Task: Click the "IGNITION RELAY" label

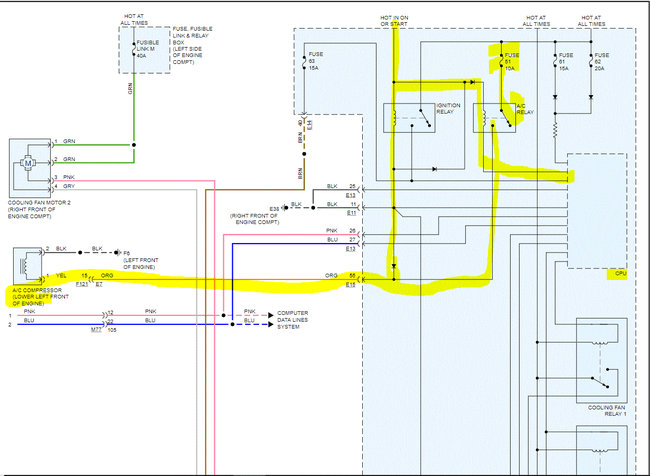Action: [x=448, y=109]
